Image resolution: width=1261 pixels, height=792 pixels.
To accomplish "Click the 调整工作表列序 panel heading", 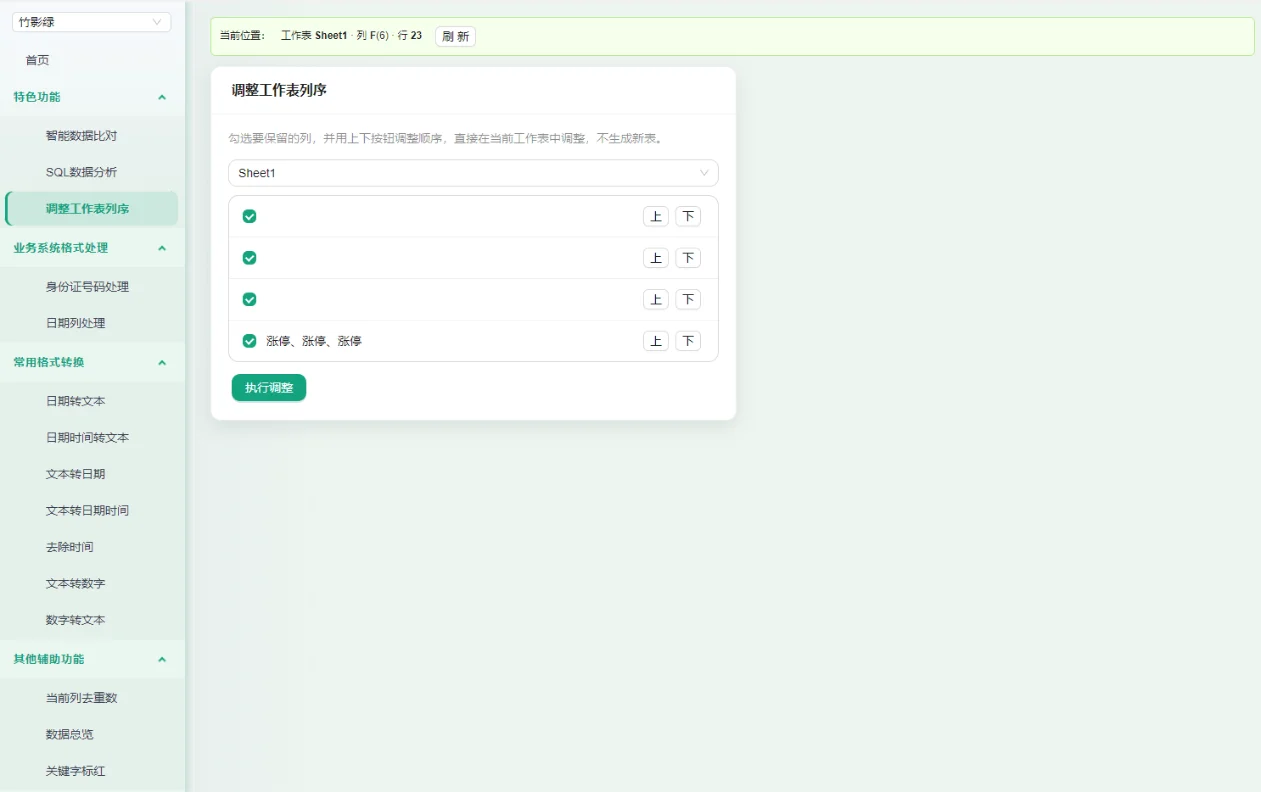I will point(279,90).
